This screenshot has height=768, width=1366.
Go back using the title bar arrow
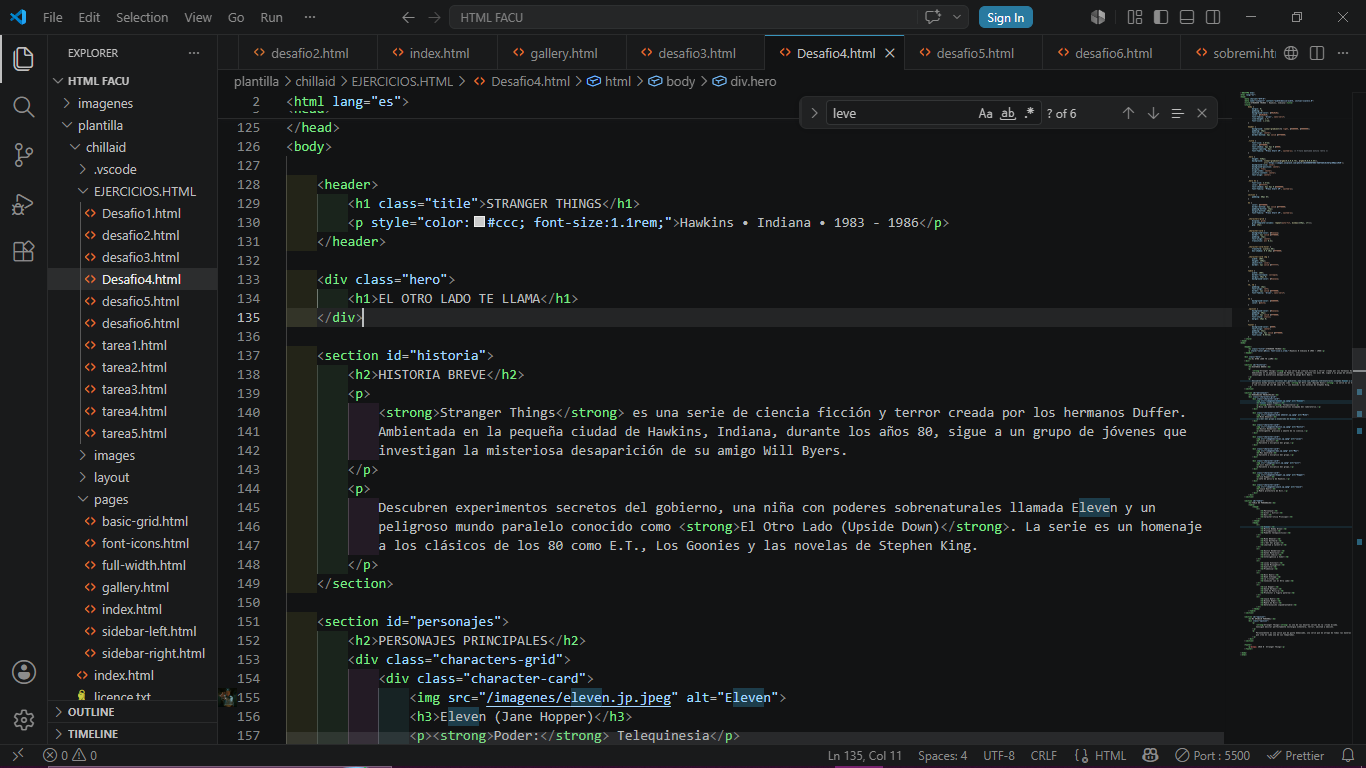[408, 17]
